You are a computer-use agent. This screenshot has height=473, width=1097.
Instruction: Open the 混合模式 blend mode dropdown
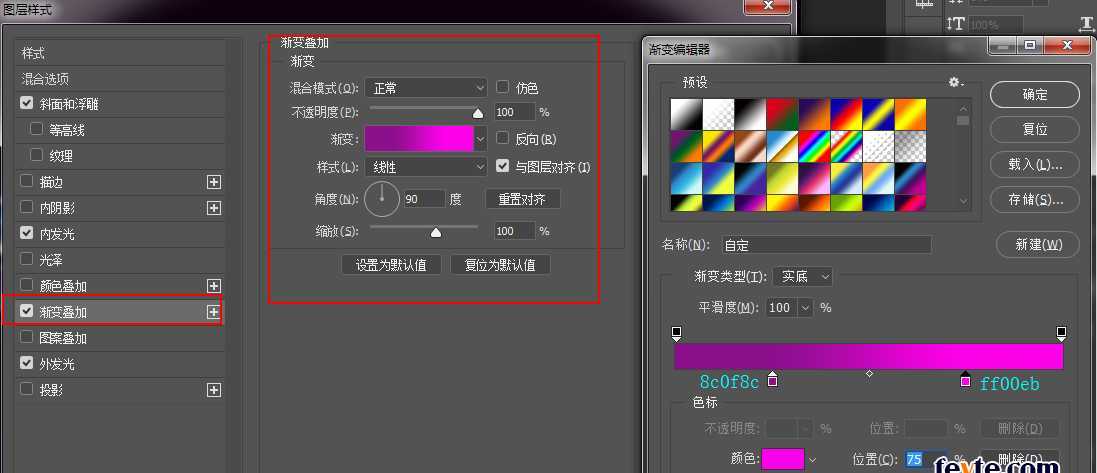click(x=425, y=88)
